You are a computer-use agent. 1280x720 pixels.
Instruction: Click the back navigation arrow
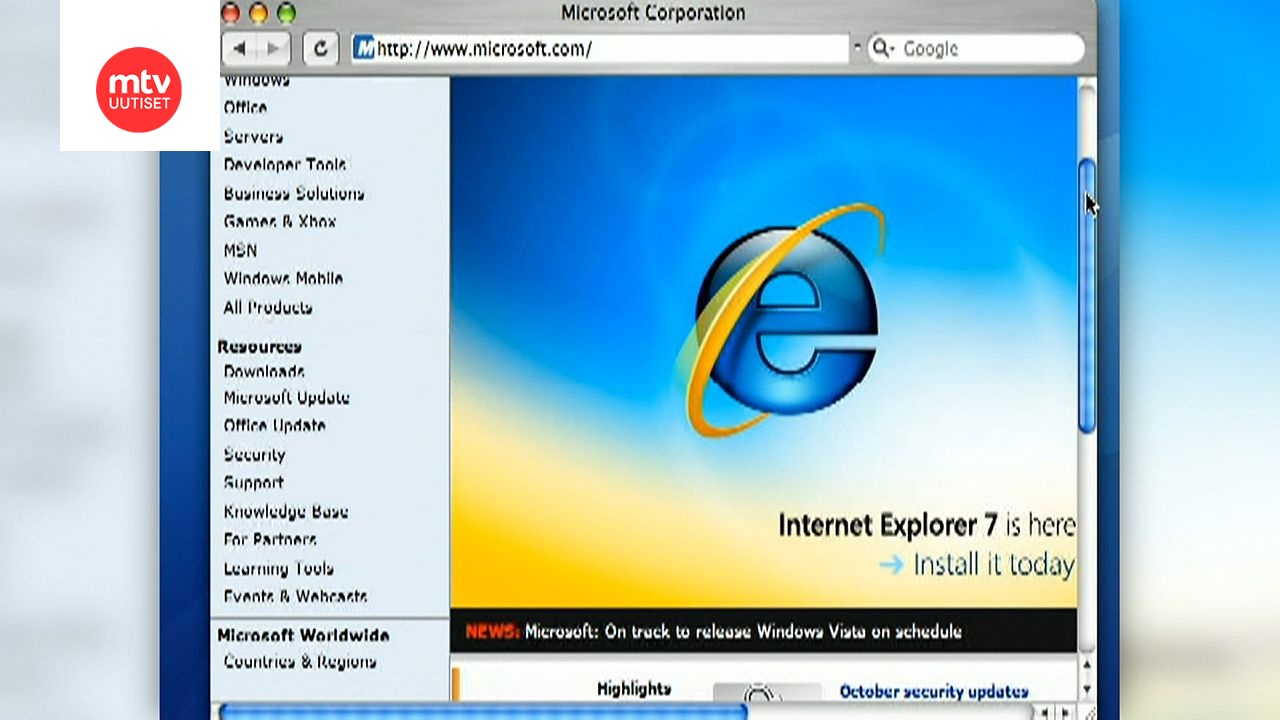pyautogui.click(x=238, y=47)
